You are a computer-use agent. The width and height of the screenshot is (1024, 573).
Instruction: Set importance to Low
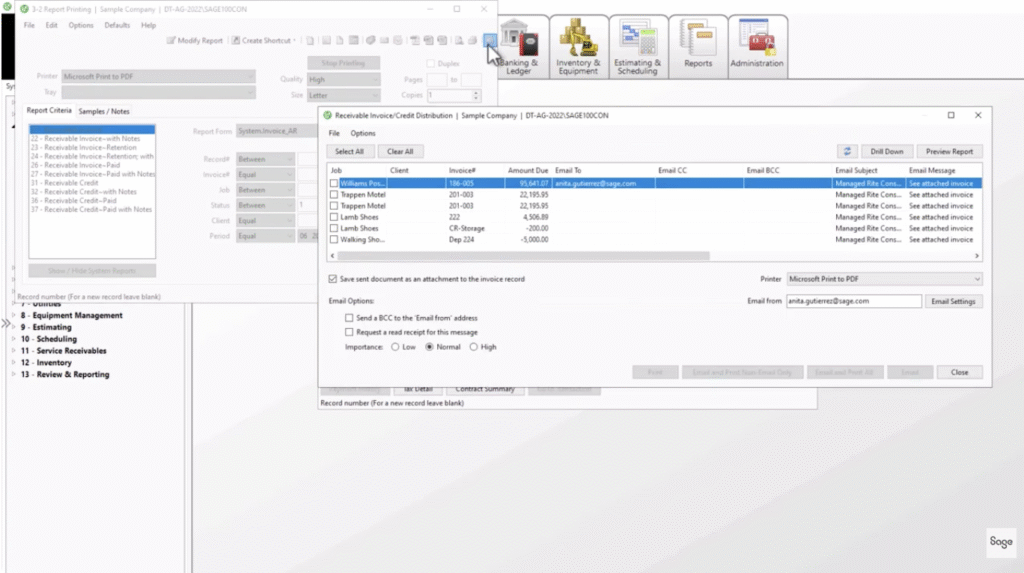[x=395, y=347]
